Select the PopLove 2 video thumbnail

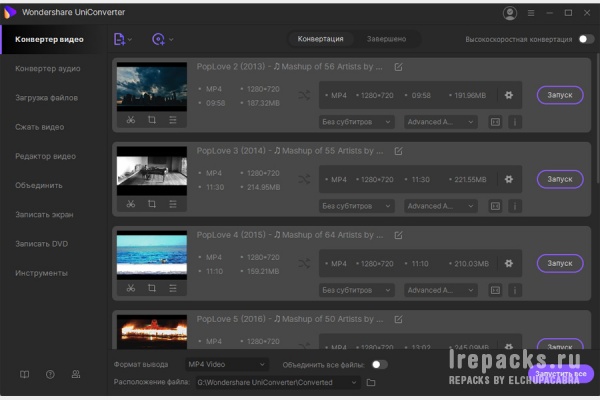(152, 87)
